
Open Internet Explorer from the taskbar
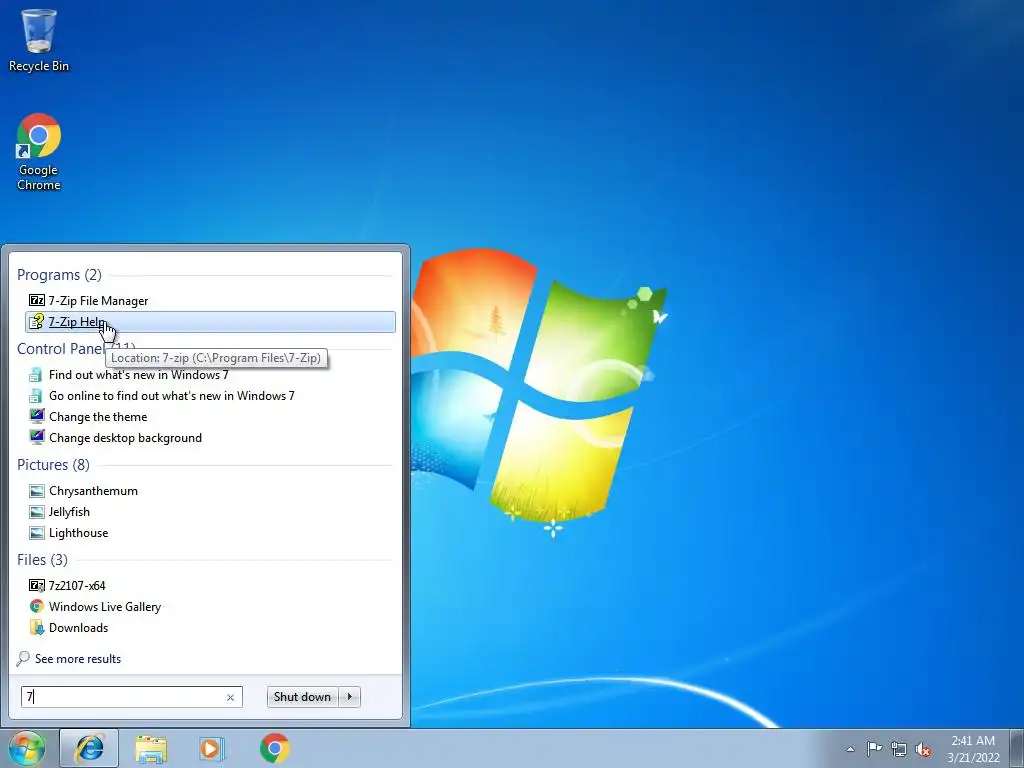coord(89,748)
